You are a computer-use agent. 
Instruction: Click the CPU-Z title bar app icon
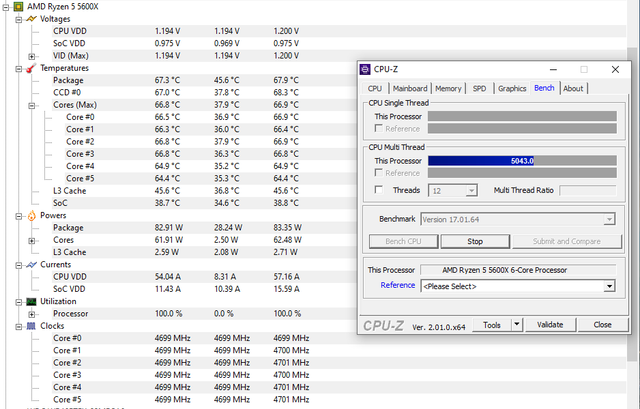365,69
